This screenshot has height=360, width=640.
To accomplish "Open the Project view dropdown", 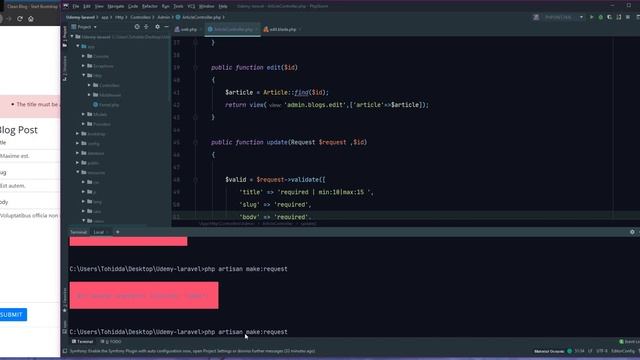I will [84, 27].
